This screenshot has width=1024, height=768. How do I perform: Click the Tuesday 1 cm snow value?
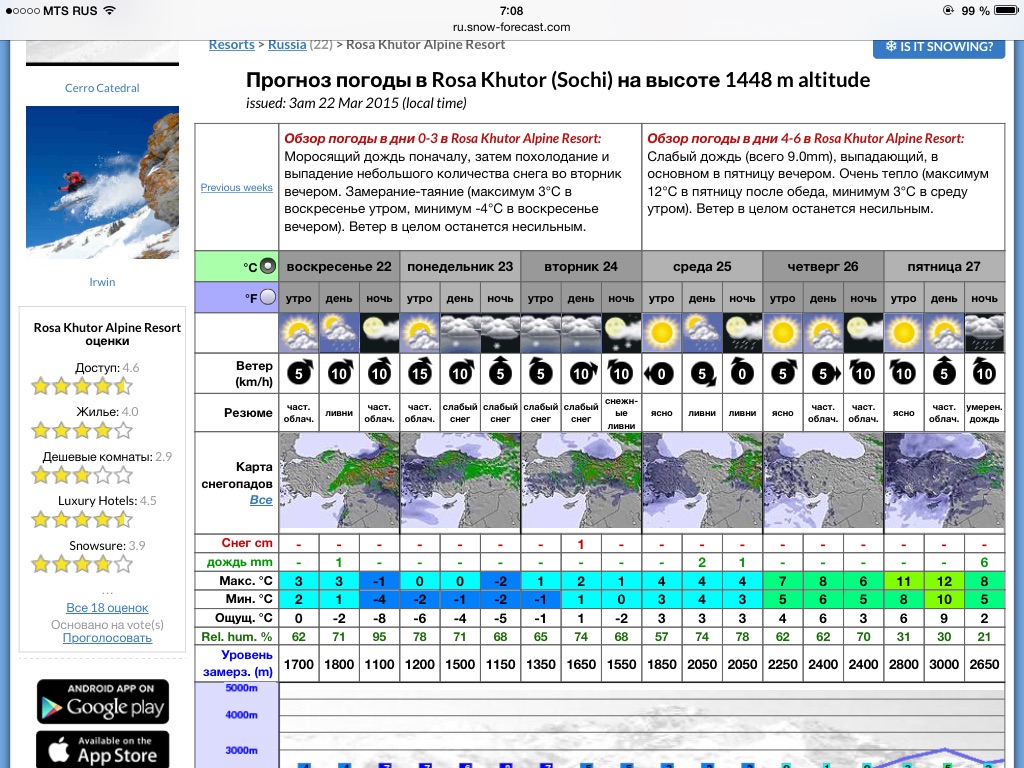581,543
